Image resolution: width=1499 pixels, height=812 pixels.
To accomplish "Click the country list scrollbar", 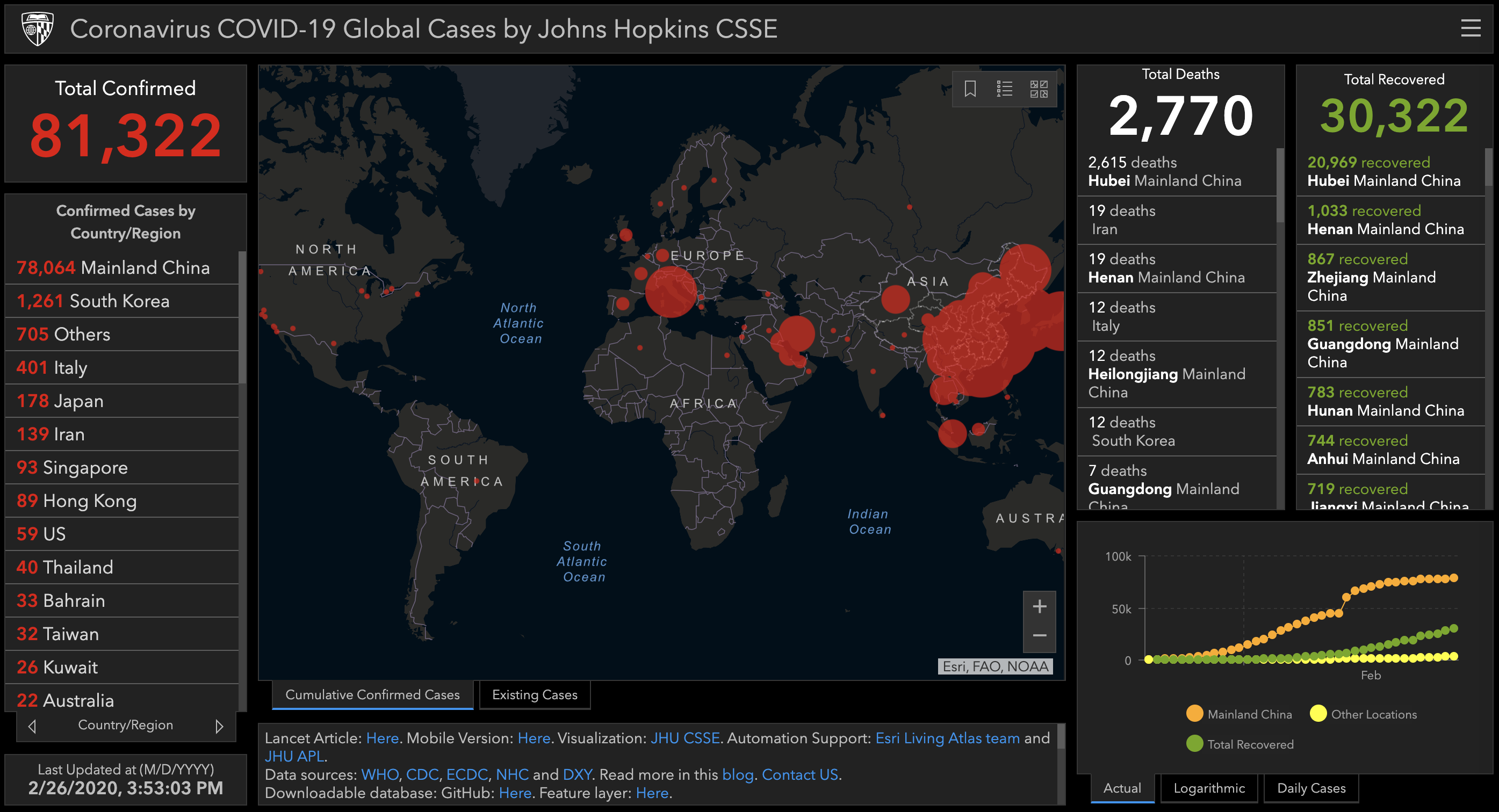I will pyautogui.click(x=242, y=317).
